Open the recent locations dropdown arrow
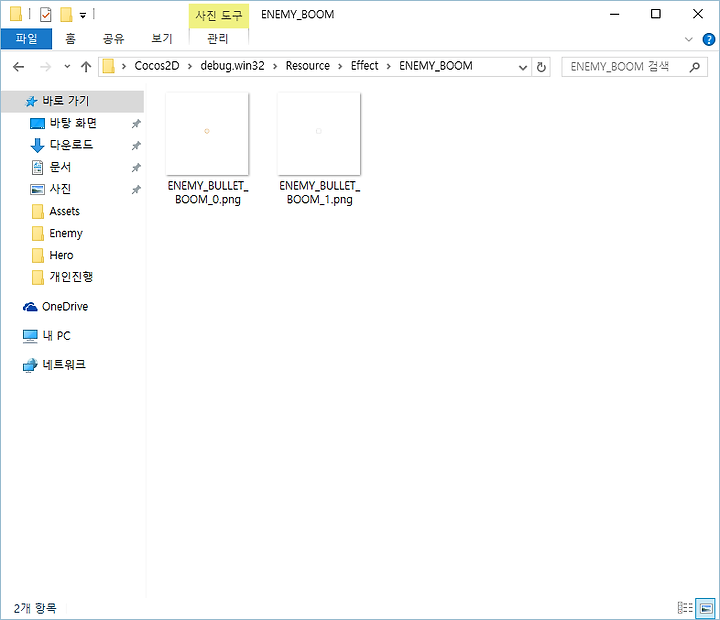This screenshot has height=620, width=720. [68, 67]
